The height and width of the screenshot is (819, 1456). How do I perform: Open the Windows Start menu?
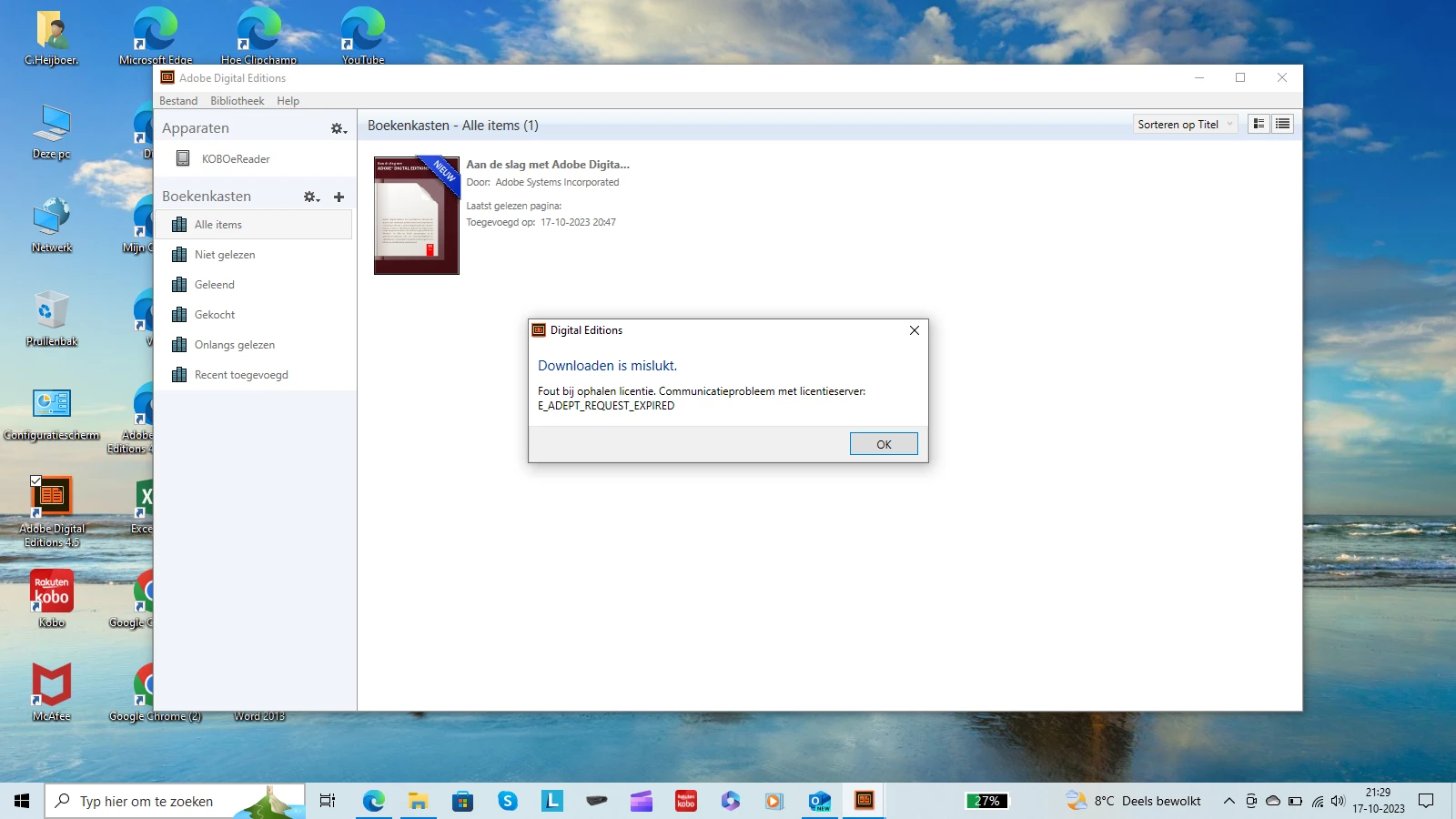[x=22, y=801]
